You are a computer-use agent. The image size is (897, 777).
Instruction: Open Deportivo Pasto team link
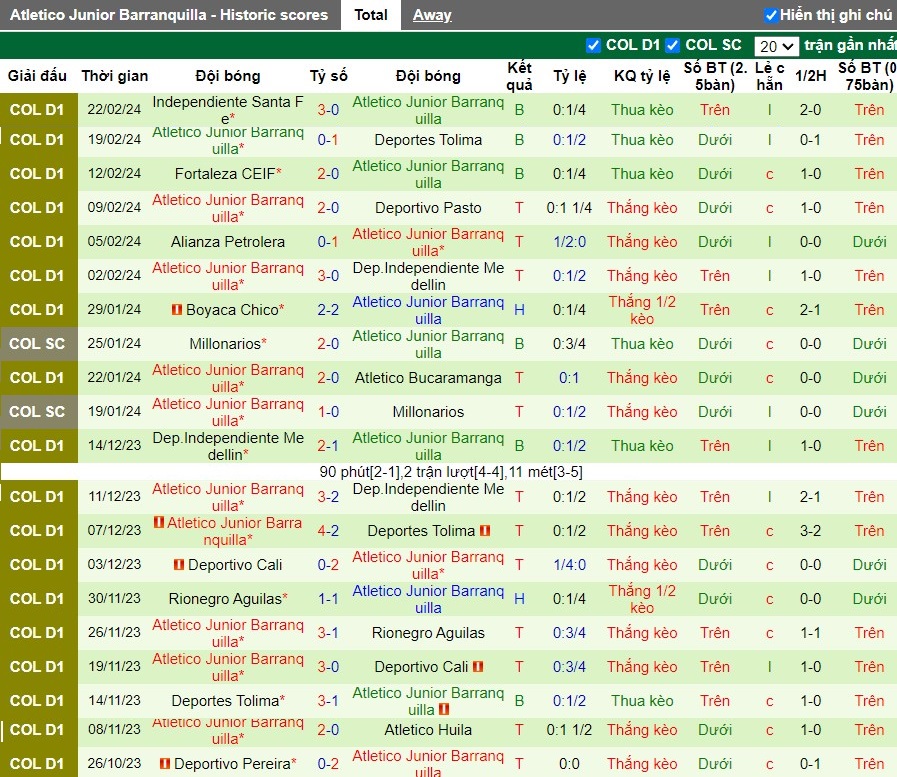pos(428,208)
